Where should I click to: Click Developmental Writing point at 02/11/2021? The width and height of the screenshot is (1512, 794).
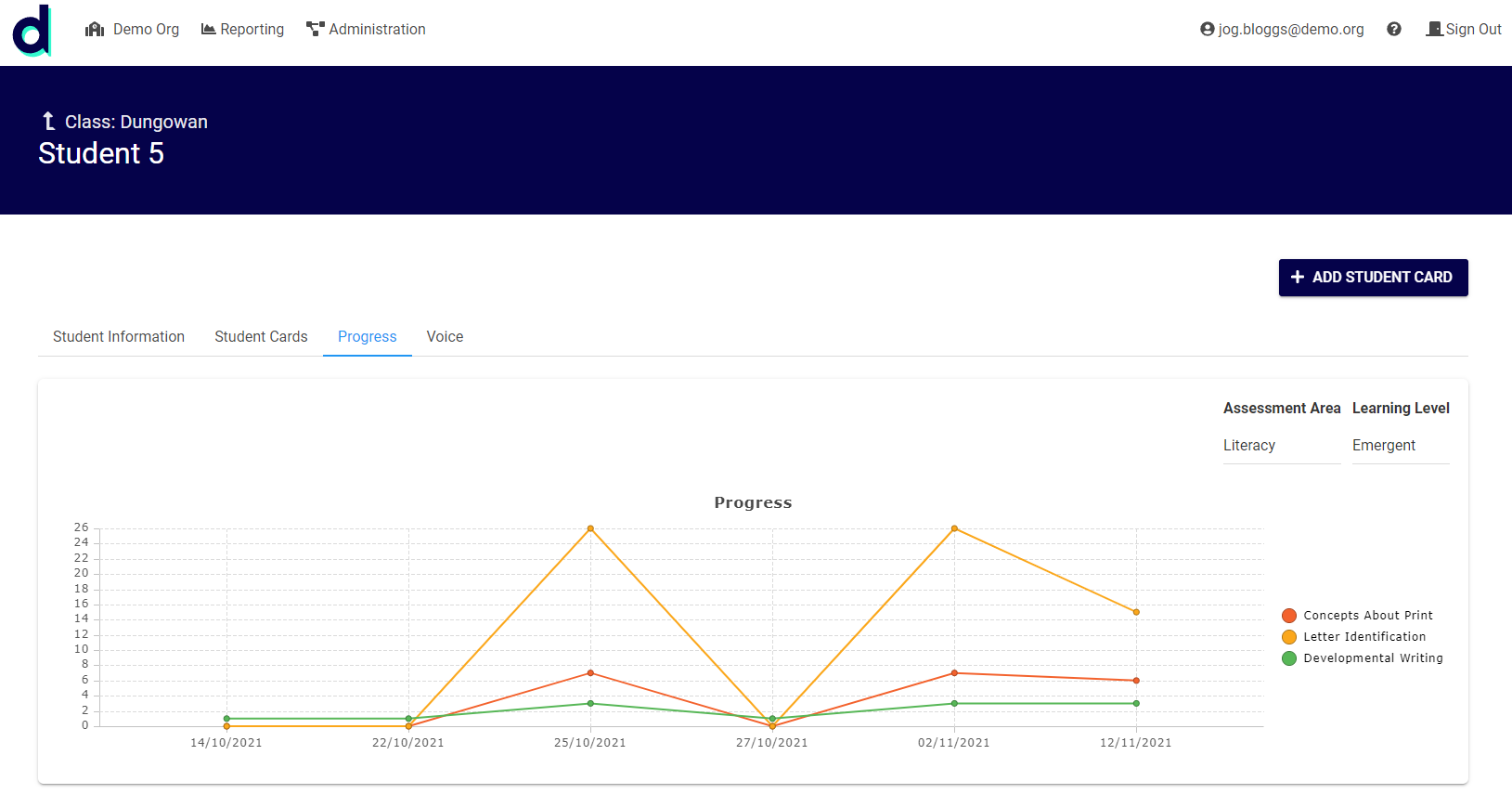(x=954, y=703)
